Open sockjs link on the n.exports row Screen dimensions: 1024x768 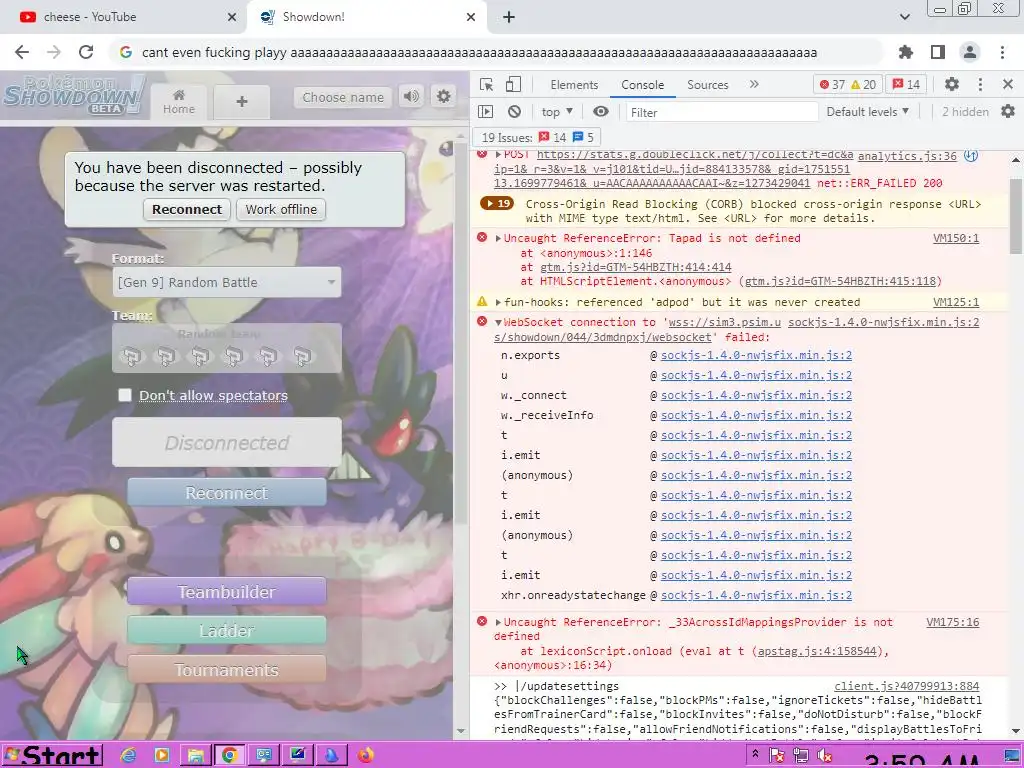pos(756,355)
